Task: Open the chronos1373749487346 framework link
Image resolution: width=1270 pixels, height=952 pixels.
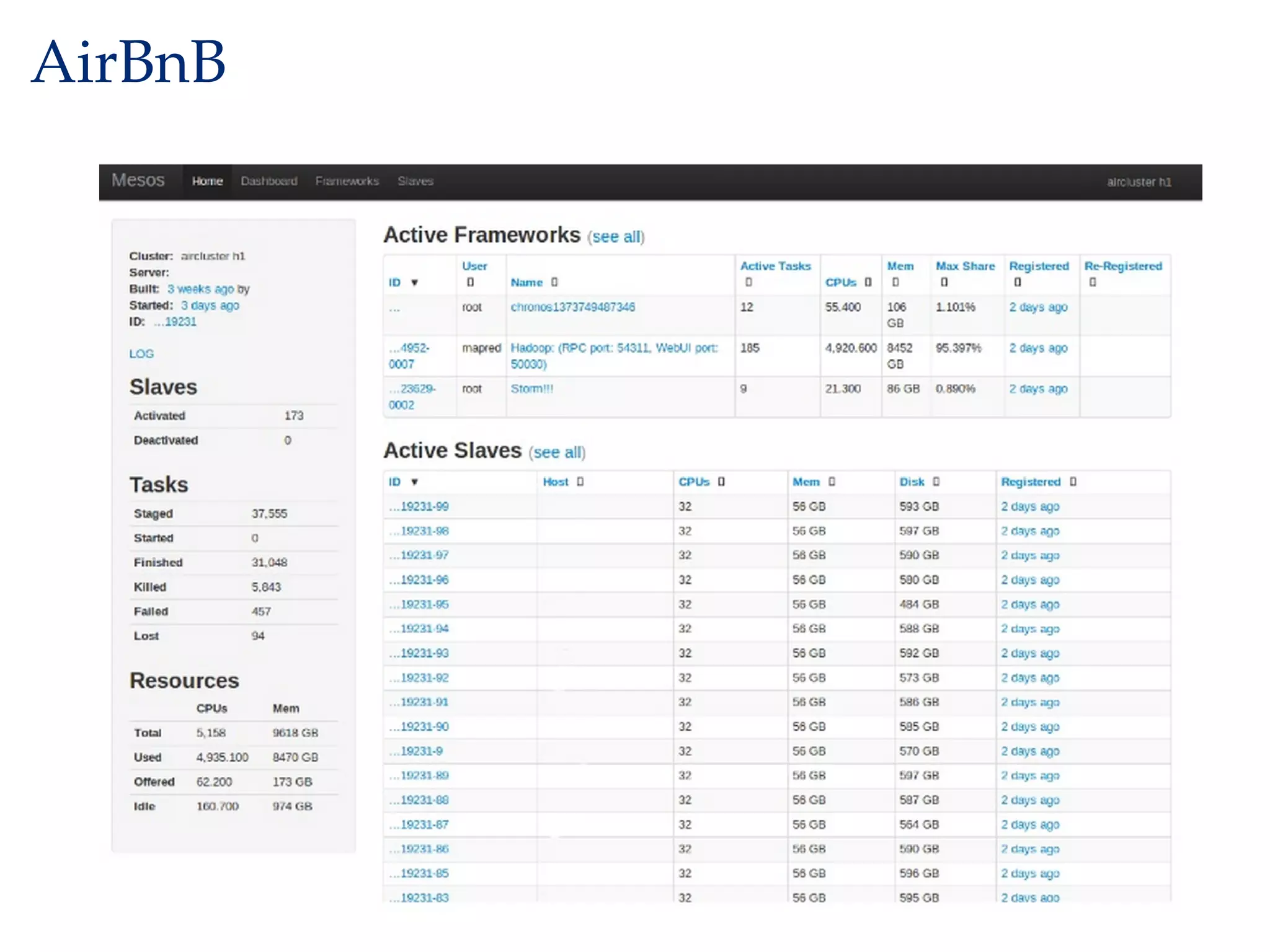Action: click(x=572, y=307)
